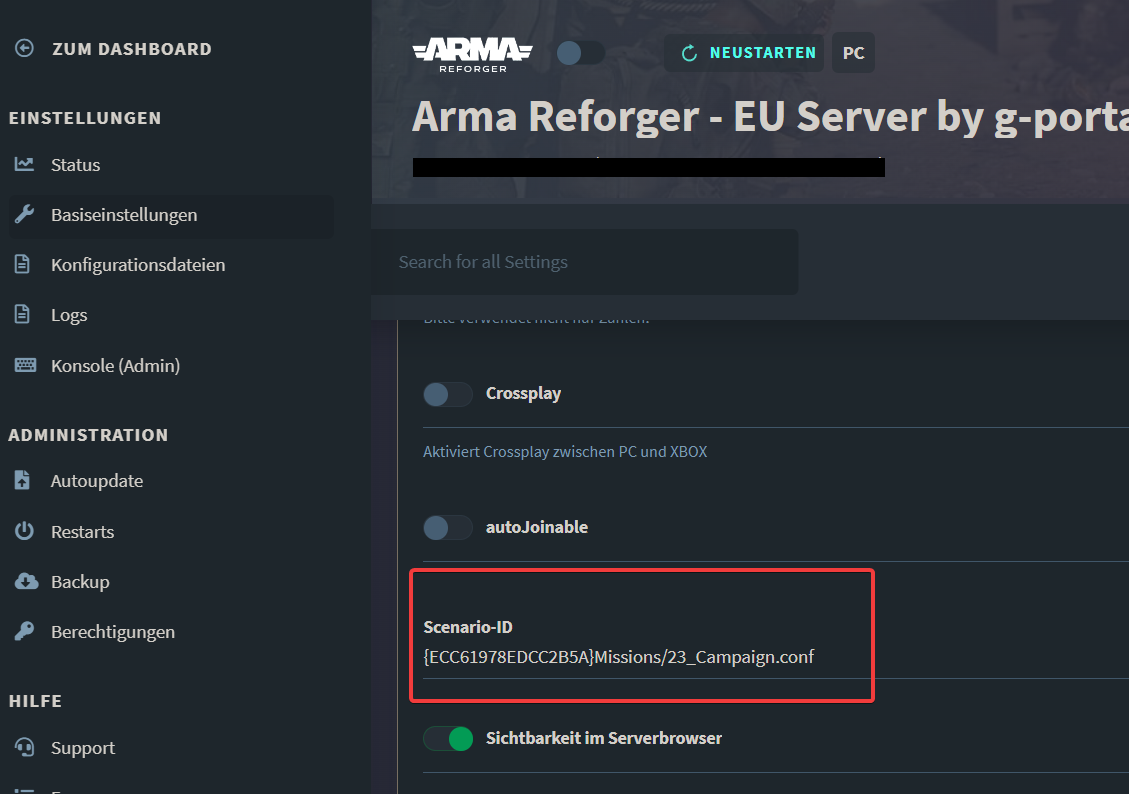Disable Sichtbarkeit im Serverbrowser
1129x794 pixels.
click(x=447, y=738)
